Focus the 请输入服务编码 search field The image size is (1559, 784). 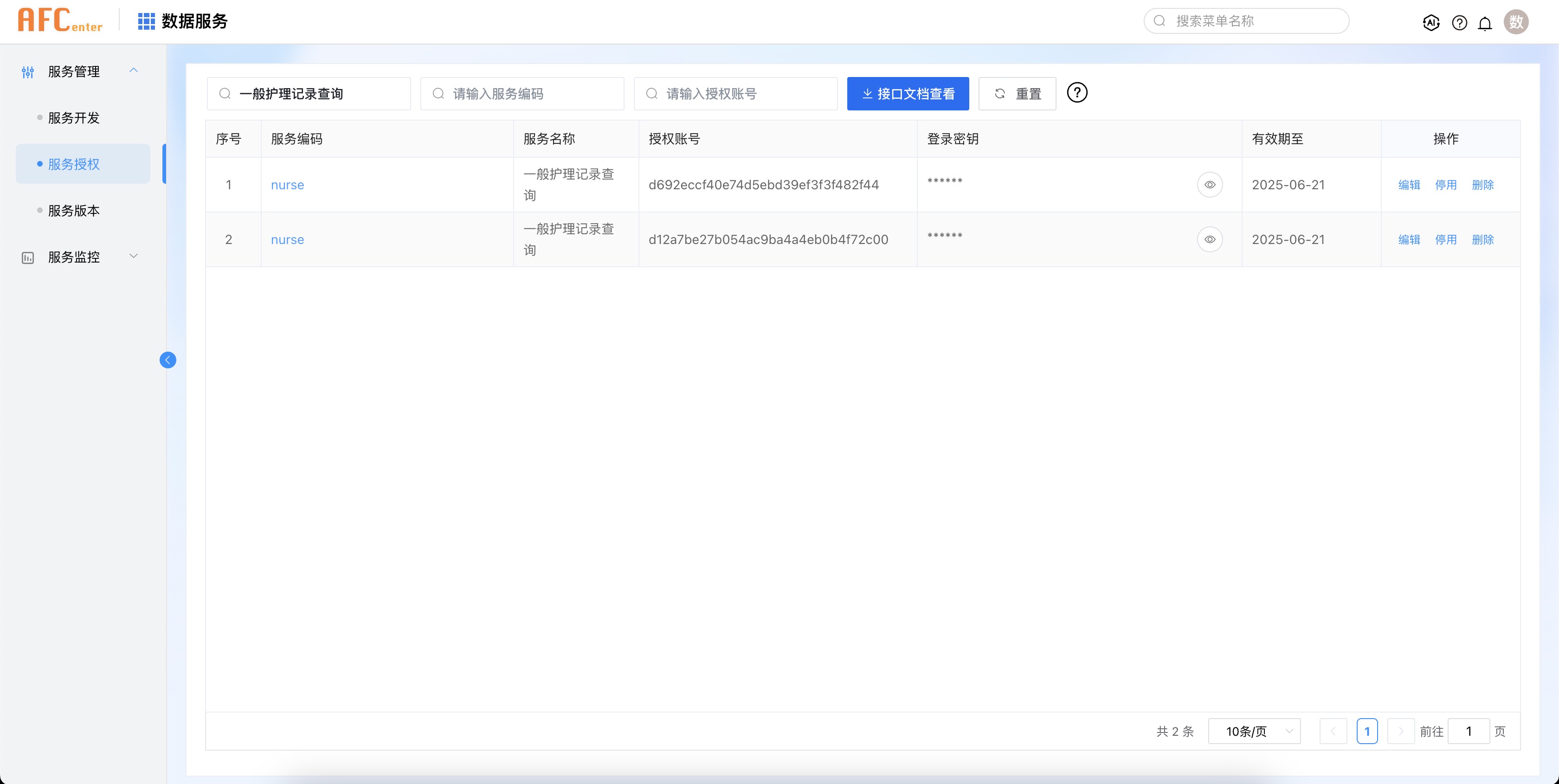point(522,94)
